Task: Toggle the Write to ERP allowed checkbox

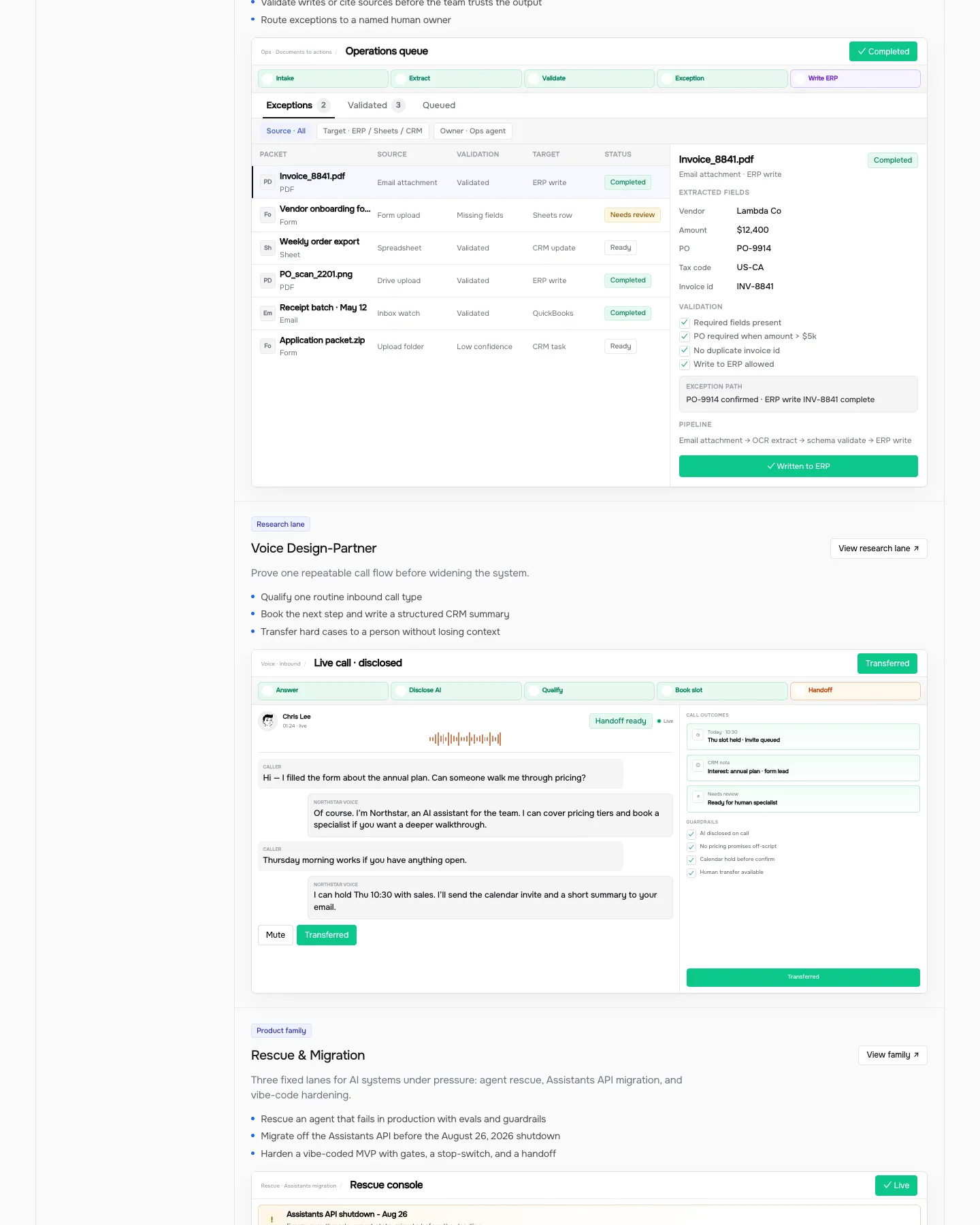Action: 685,364
